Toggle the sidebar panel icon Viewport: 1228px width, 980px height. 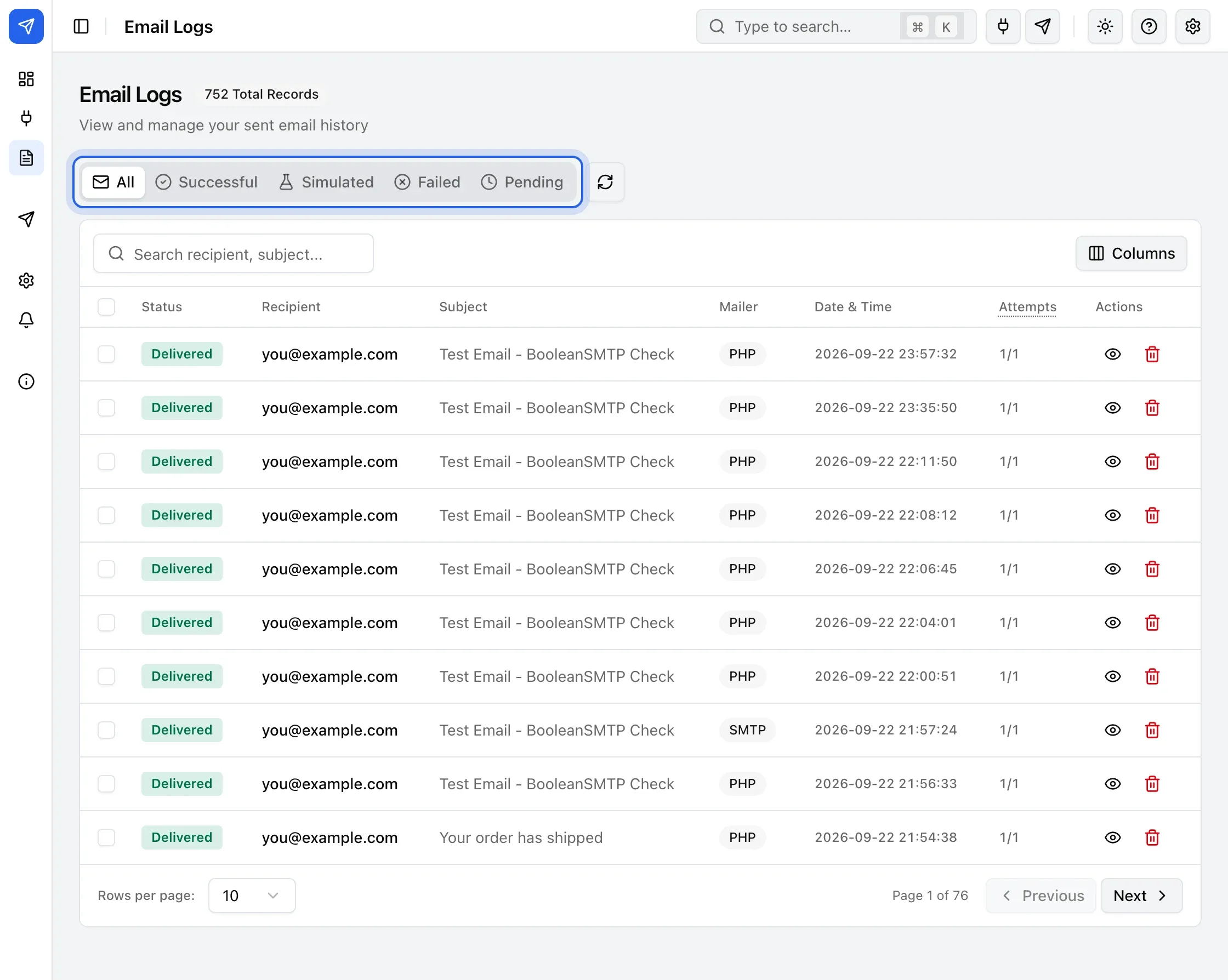pyautogui.click(x=82, y=26)
